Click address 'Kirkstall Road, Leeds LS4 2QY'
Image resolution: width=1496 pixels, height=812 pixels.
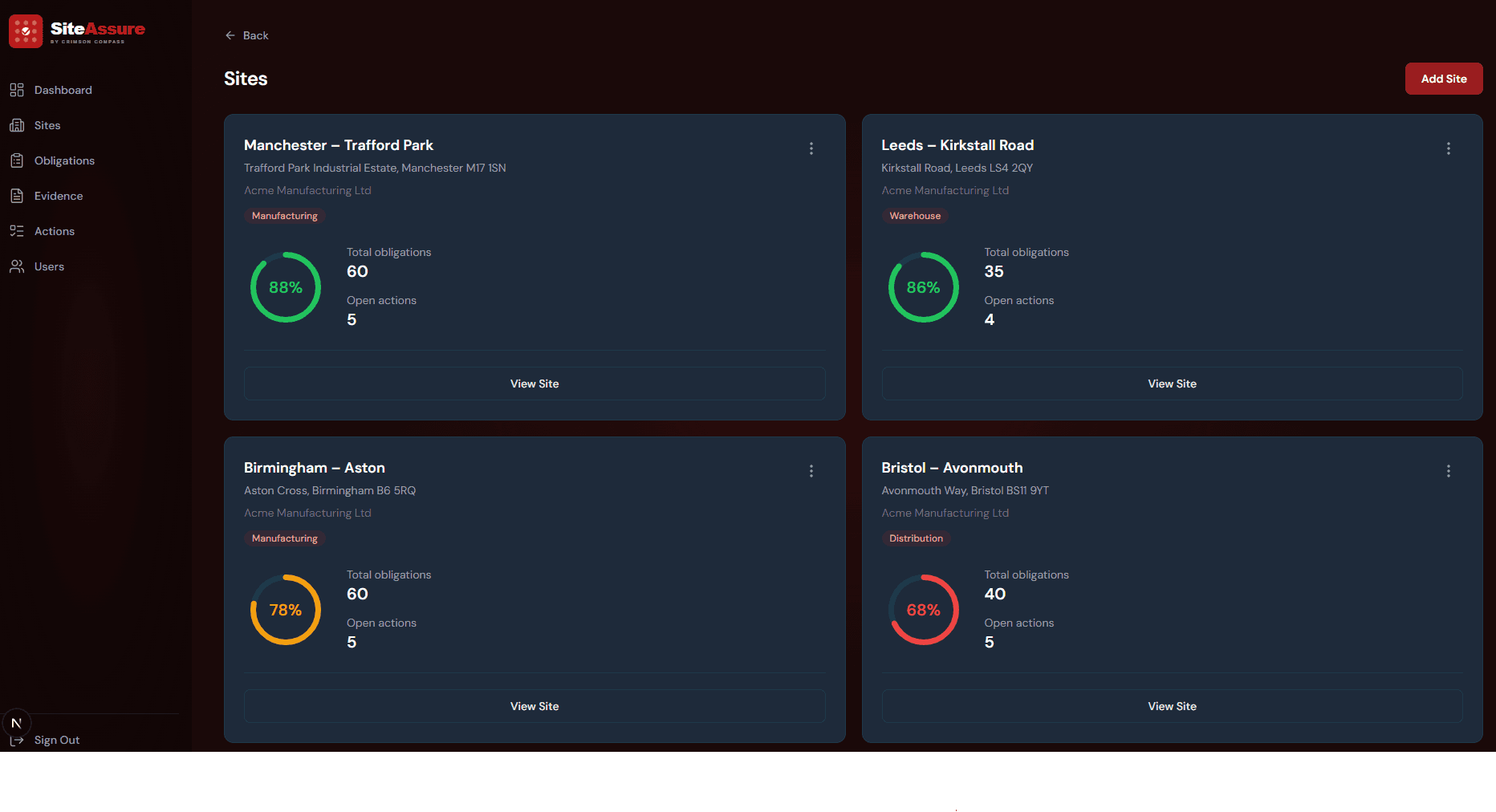point(957,168)
